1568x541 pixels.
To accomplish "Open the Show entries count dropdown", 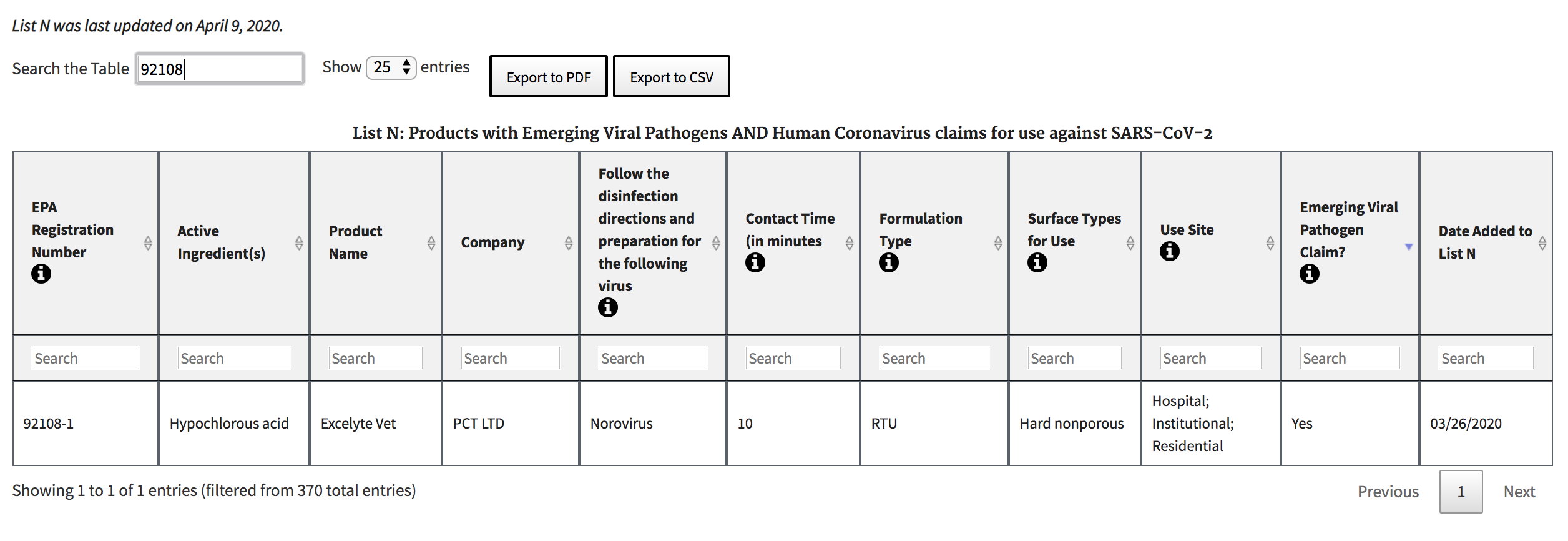I will 391,67.
